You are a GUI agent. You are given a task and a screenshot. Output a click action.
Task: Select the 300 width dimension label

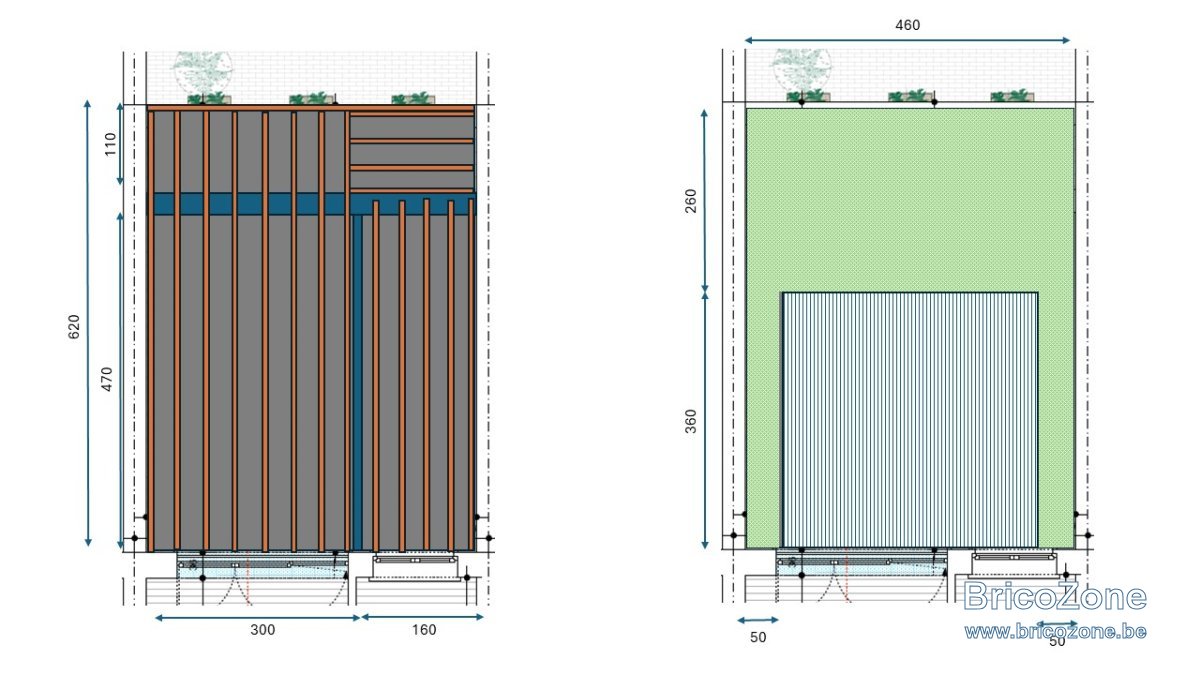point(262,630)
